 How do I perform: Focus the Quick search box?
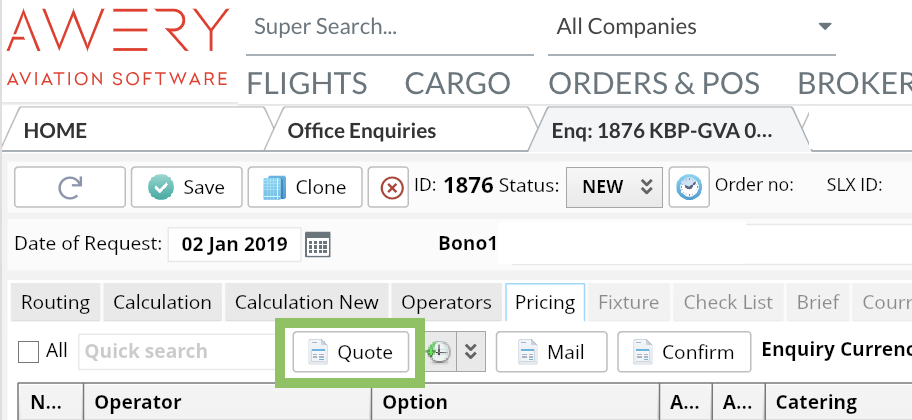tap(175, 352)
